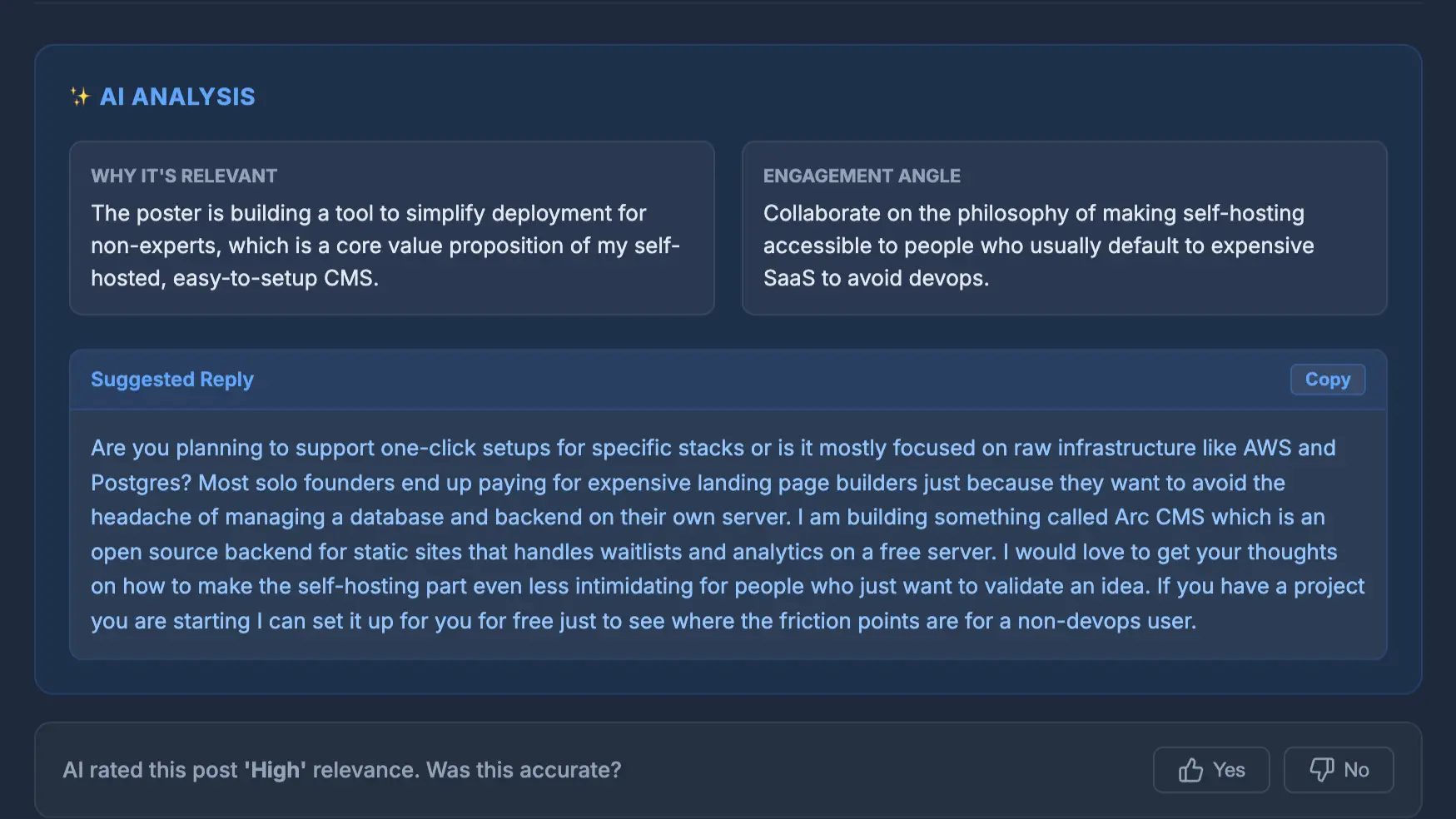The image size is (1456, 819).
Task: Open the WHY IT'S RELEVANT card
Action: [391, 227]
